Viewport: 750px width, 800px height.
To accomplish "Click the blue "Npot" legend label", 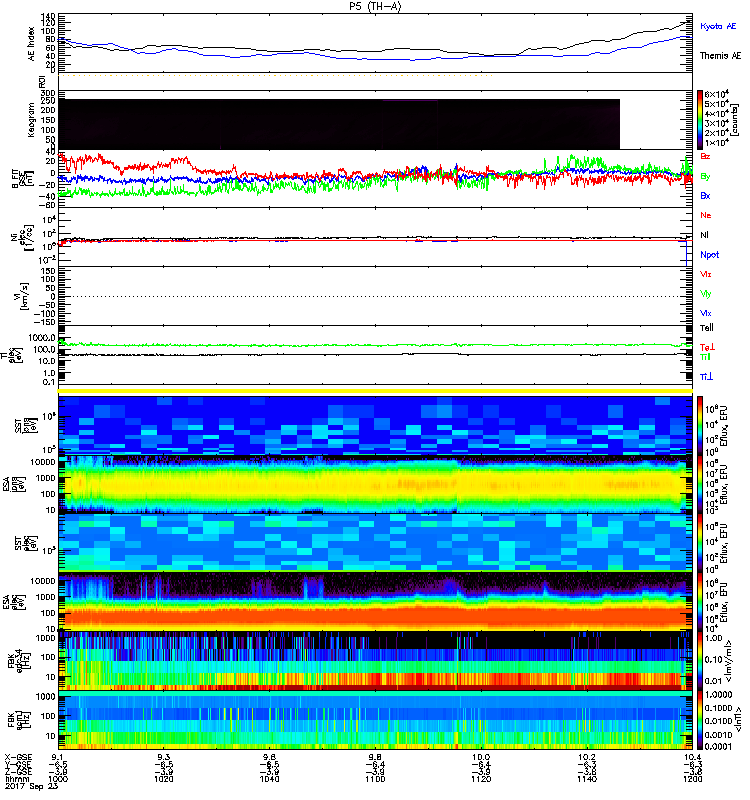I will tap(709, 255).
